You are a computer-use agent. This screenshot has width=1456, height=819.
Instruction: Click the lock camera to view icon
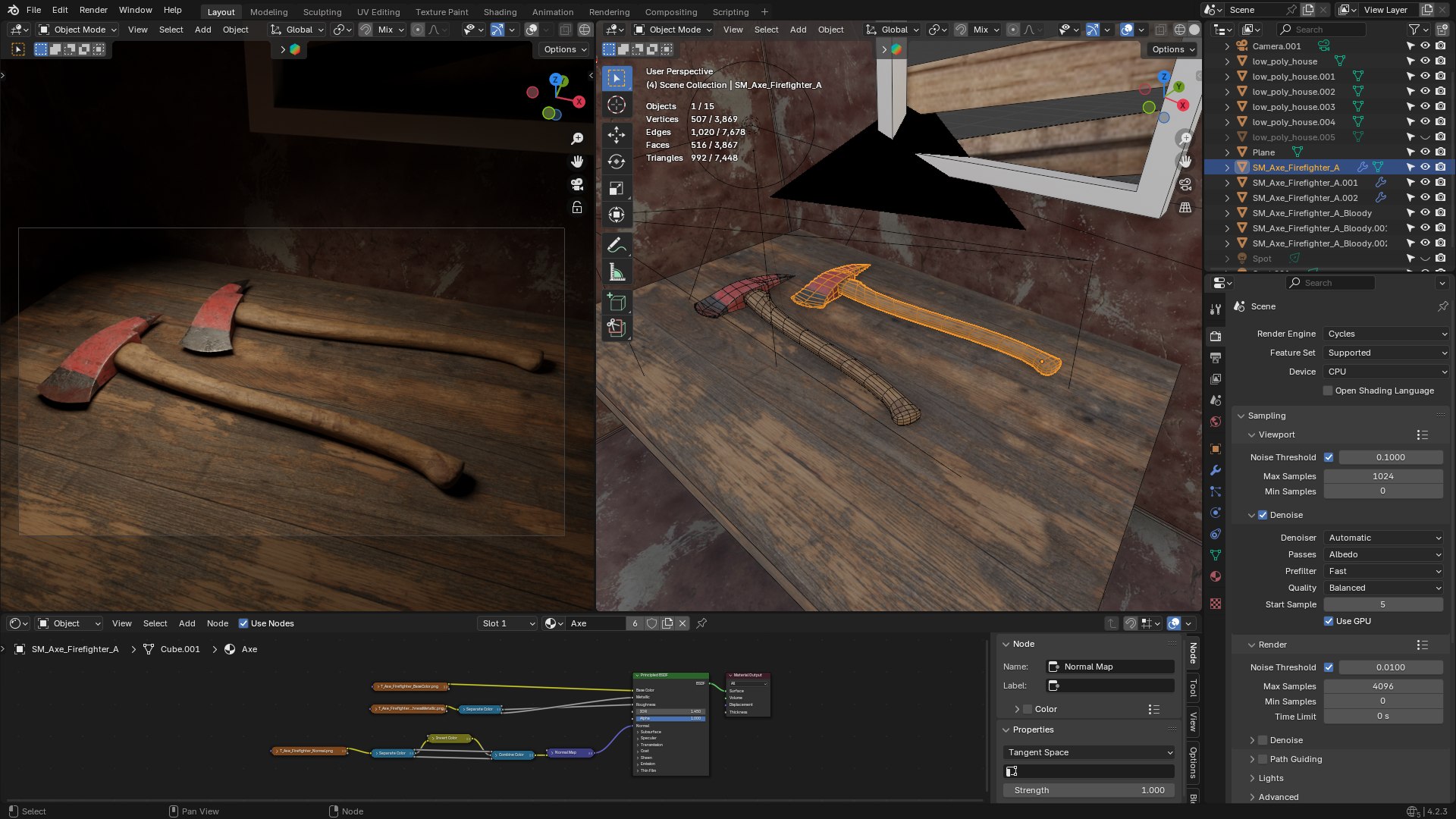pyautogui.click(x=577, y=207)
